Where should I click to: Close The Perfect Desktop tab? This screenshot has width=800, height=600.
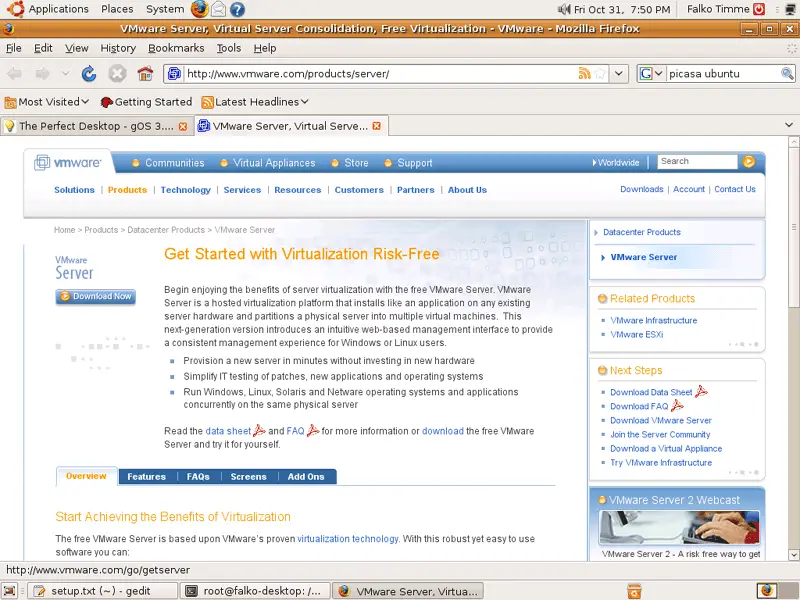tap(183, 126)
